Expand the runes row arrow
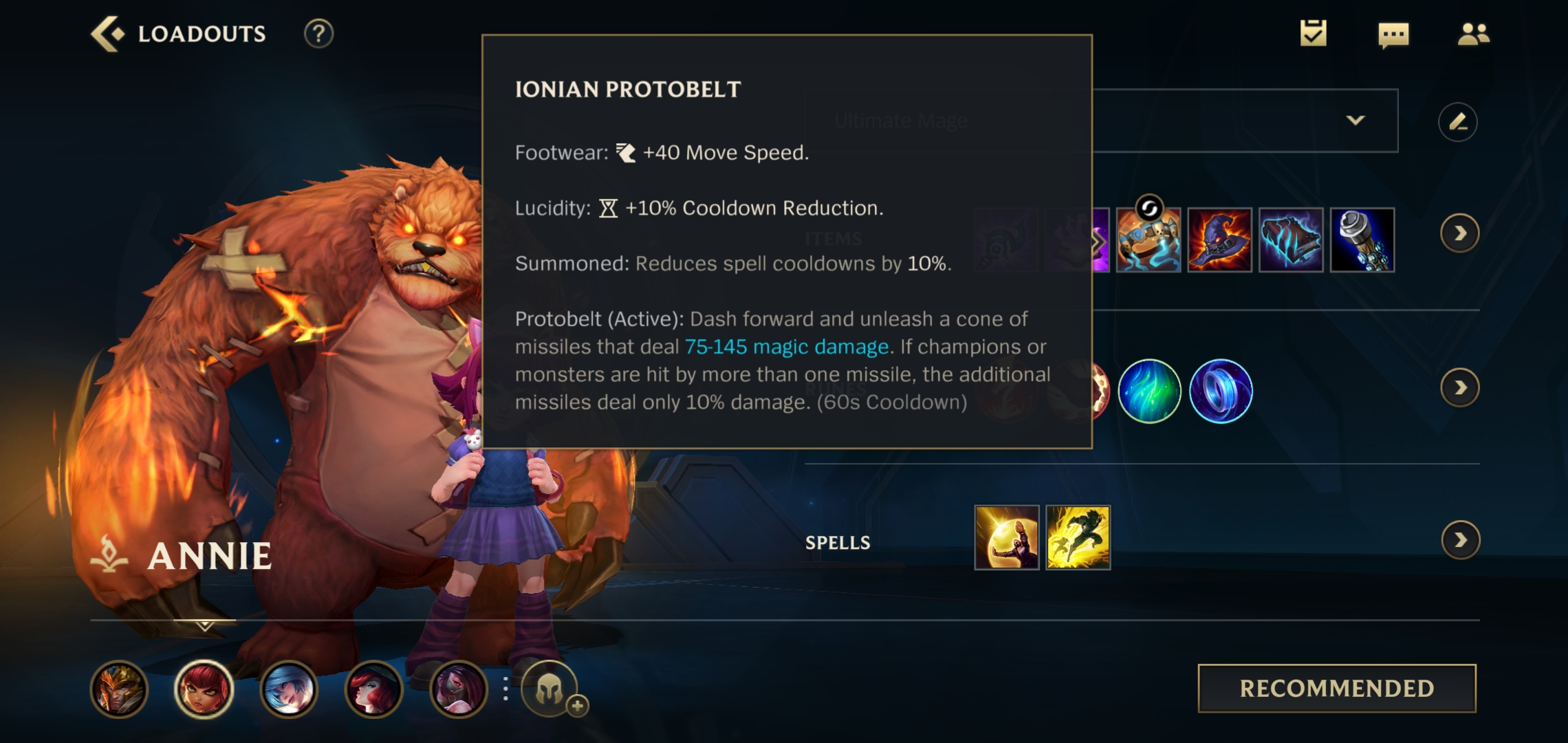Viewport: 1568px width, 743px height. [x=1459, y=388]
